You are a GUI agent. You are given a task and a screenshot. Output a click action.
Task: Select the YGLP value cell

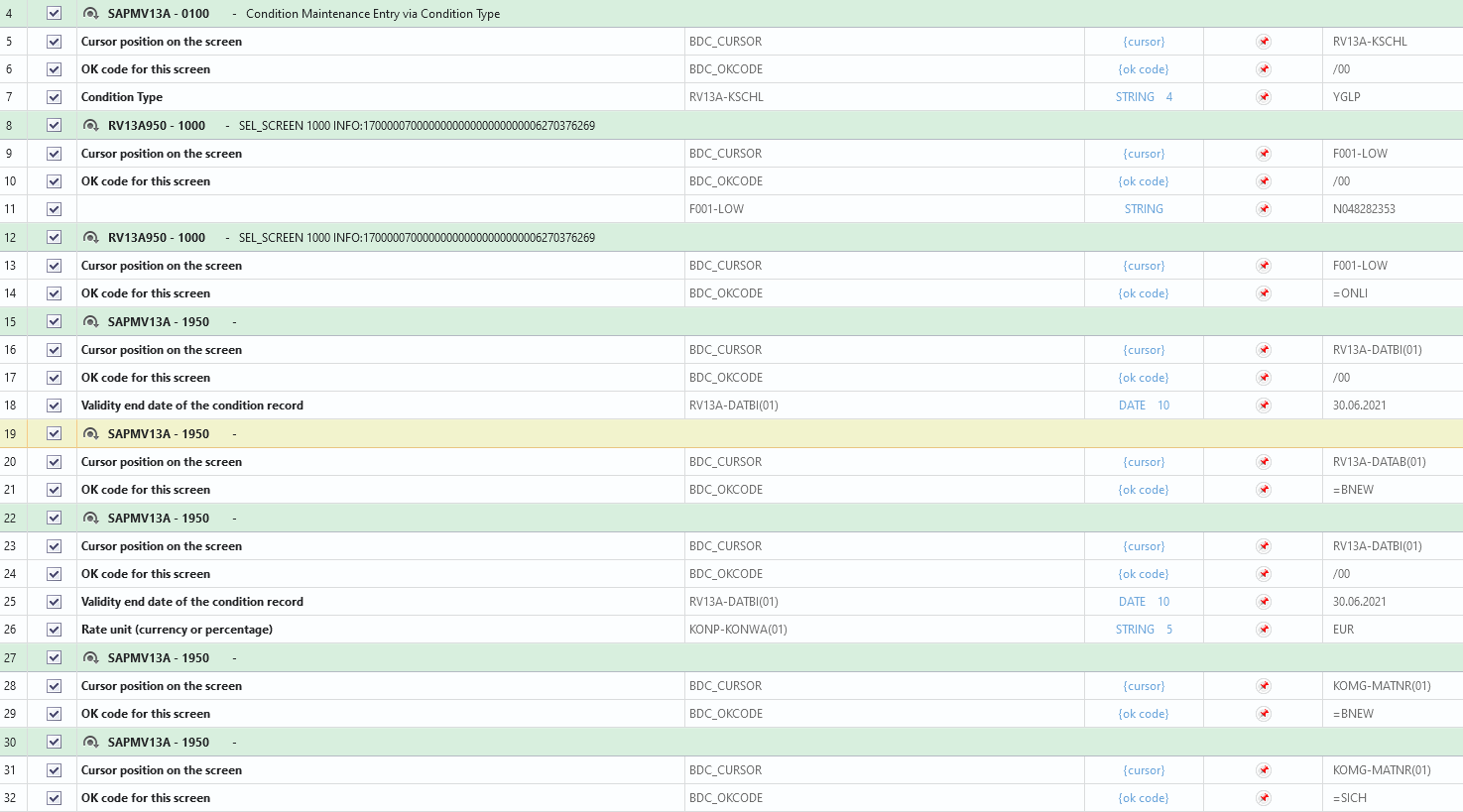pos(1347,97)
